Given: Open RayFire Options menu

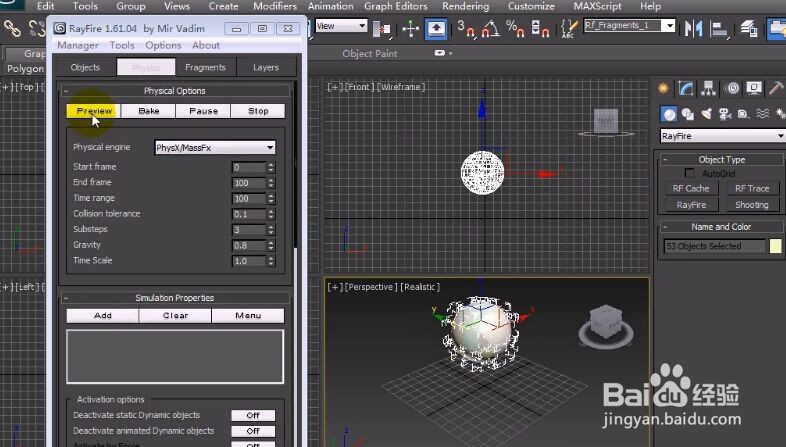Looking at the screenshot, I should pos(163,46).
